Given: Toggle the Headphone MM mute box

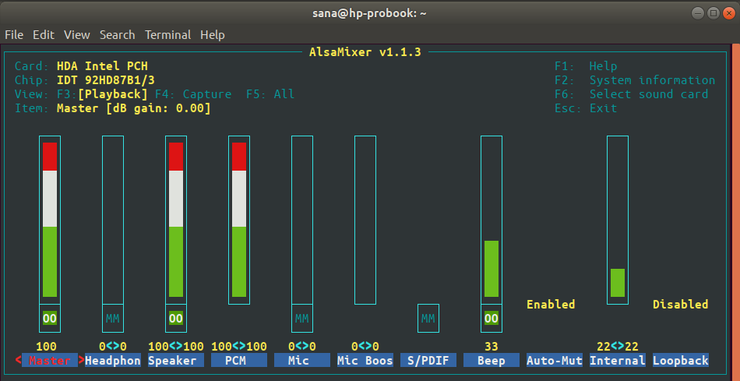Looking at the screenshot, I should 113,318.
